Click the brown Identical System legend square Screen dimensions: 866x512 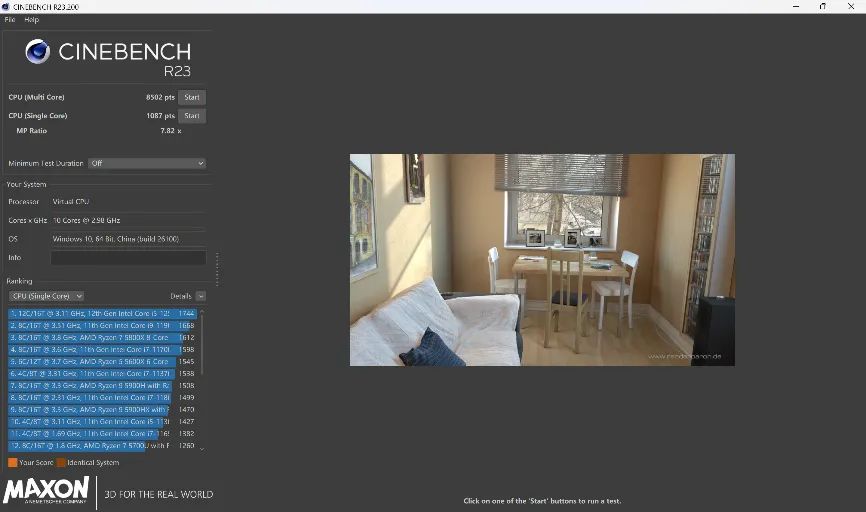61,462
